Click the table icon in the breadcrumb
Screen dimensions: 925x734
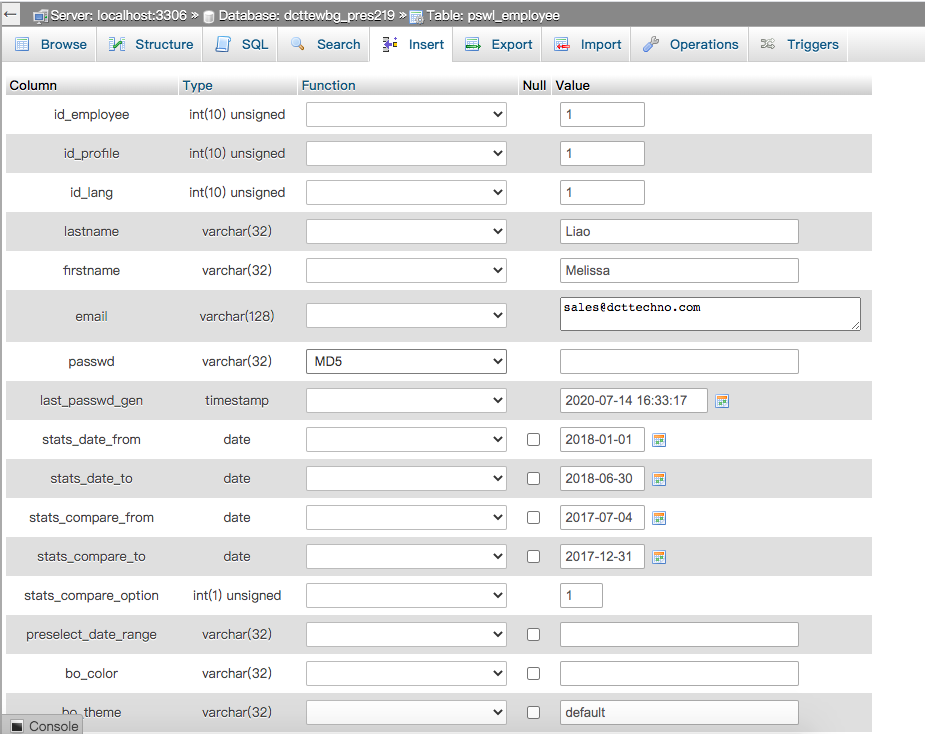pyautogui.click(x=416, y=17)
